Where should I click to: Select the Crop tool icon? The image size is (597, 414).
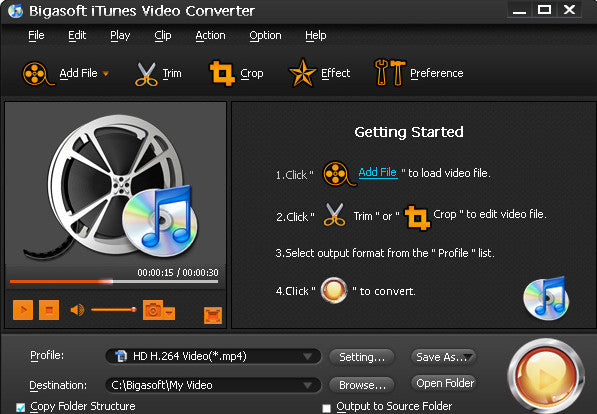tap(222, 73)
